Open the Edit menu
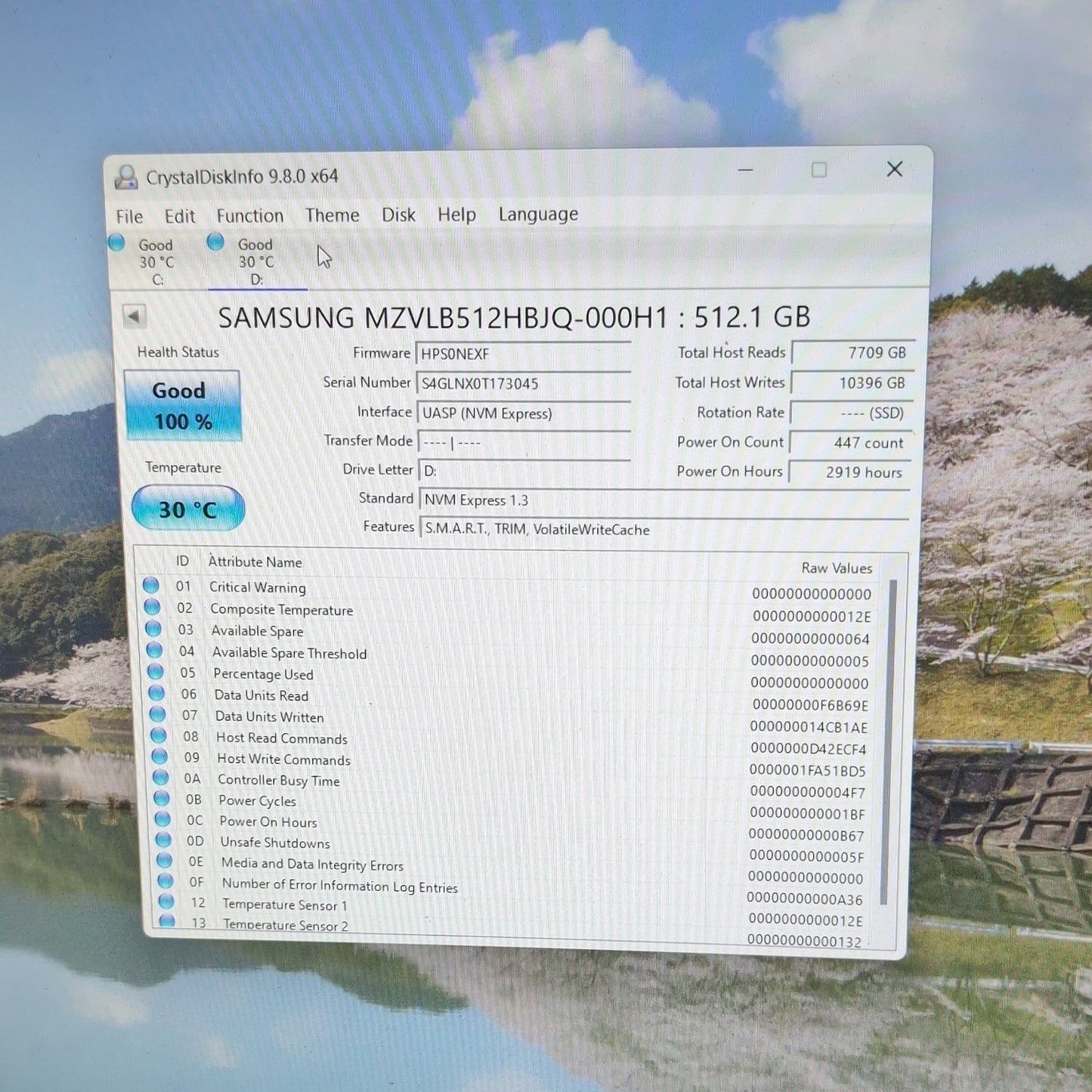Viewport: 1092px width, 1092px height. tap(180, 217)
